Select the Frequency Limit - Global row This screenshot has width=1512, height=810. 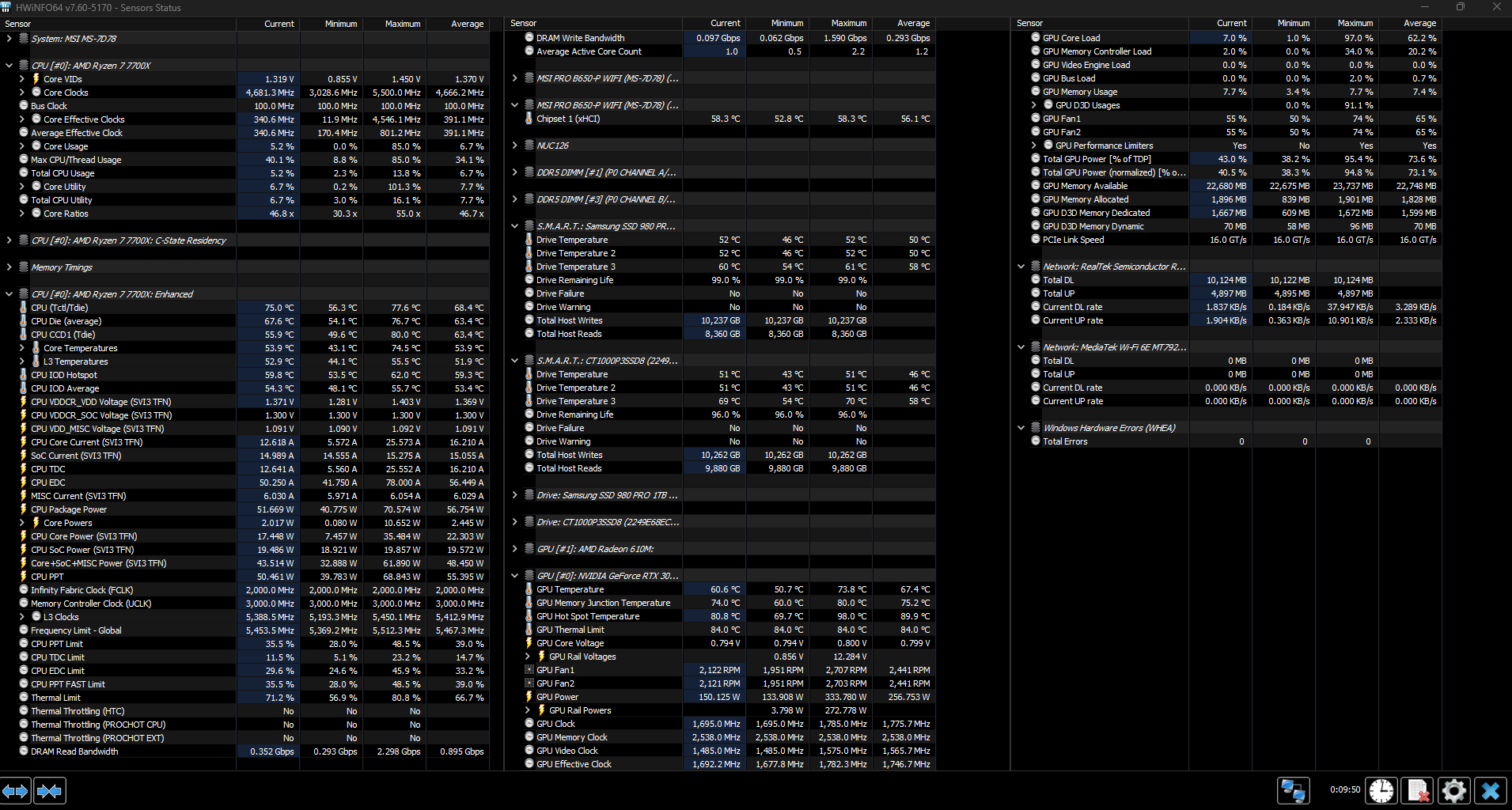click(x=244, y=630)
